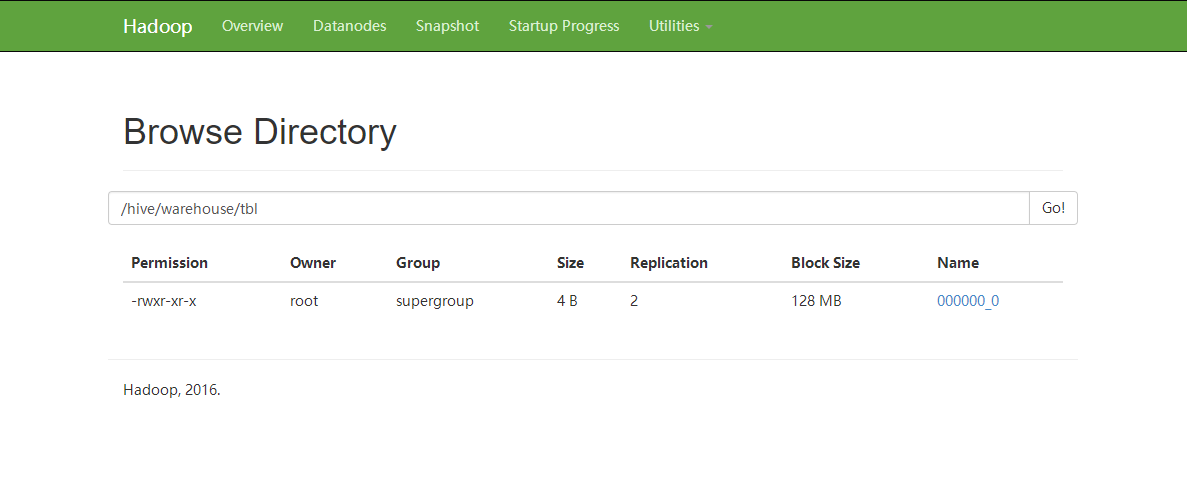Image resolution: width=1187 pixels, height=499 pixels.
Task: Open the Overview tab
Action: 252,26
